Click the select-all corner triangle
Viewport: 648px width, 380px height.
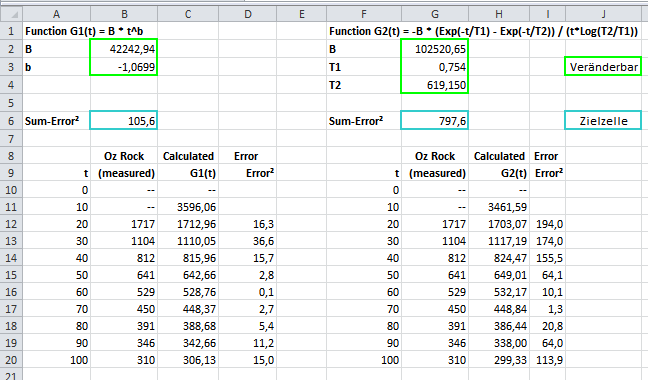coord(12,14)
